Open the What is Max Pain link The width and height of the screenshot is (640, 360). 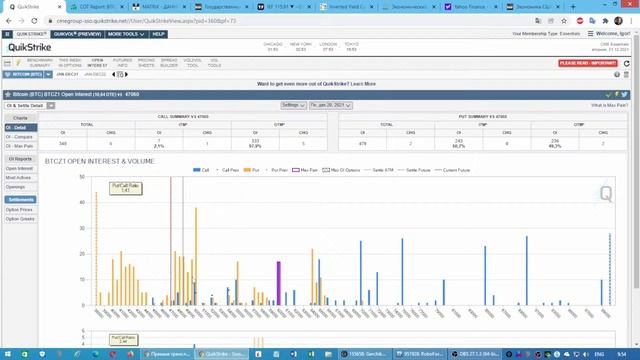coord(609,105)
